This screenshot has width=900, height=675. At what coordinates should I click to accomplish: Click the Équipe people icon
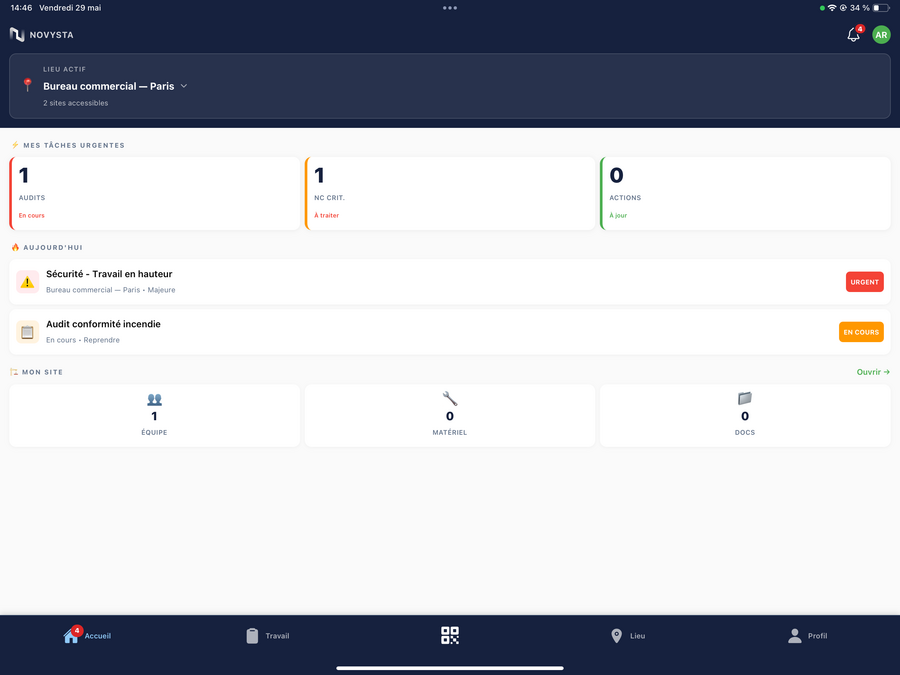tap(154, 399)
